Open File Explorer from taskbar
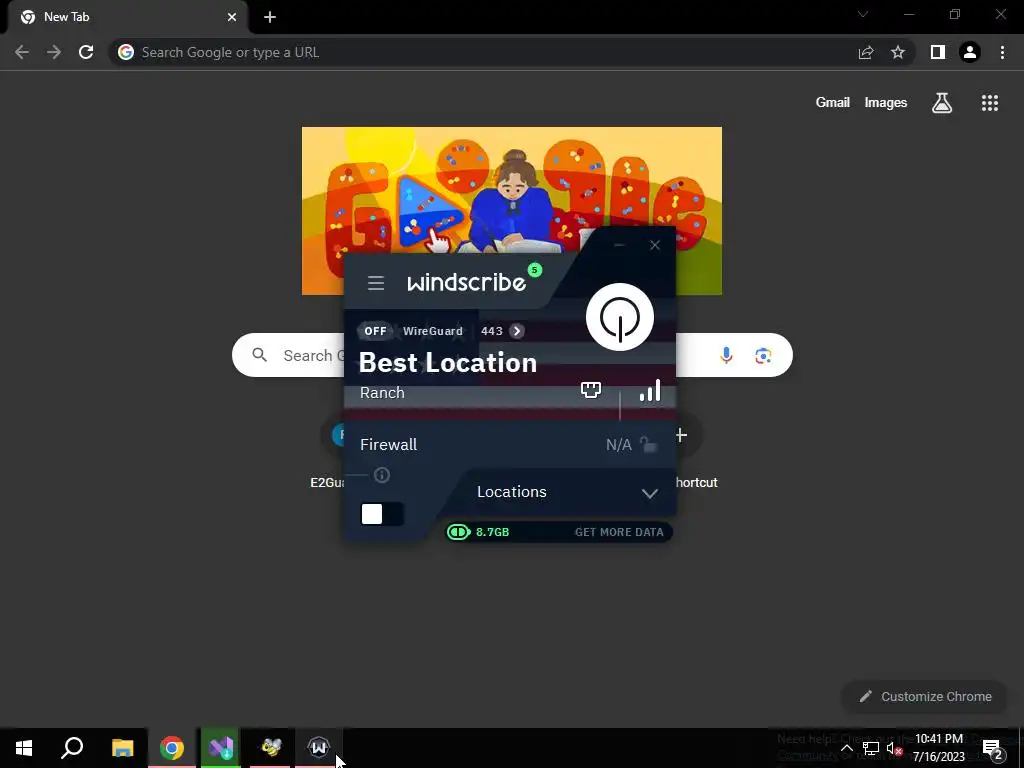Screen dimensions: 1024x768 122,748
